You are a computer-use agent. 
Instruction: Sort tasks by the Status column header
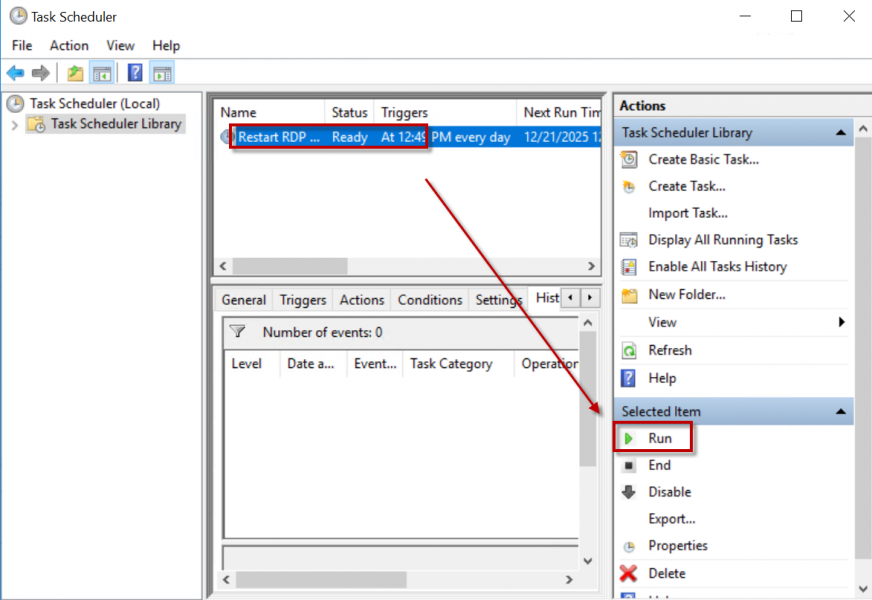[x=349, y=113]
